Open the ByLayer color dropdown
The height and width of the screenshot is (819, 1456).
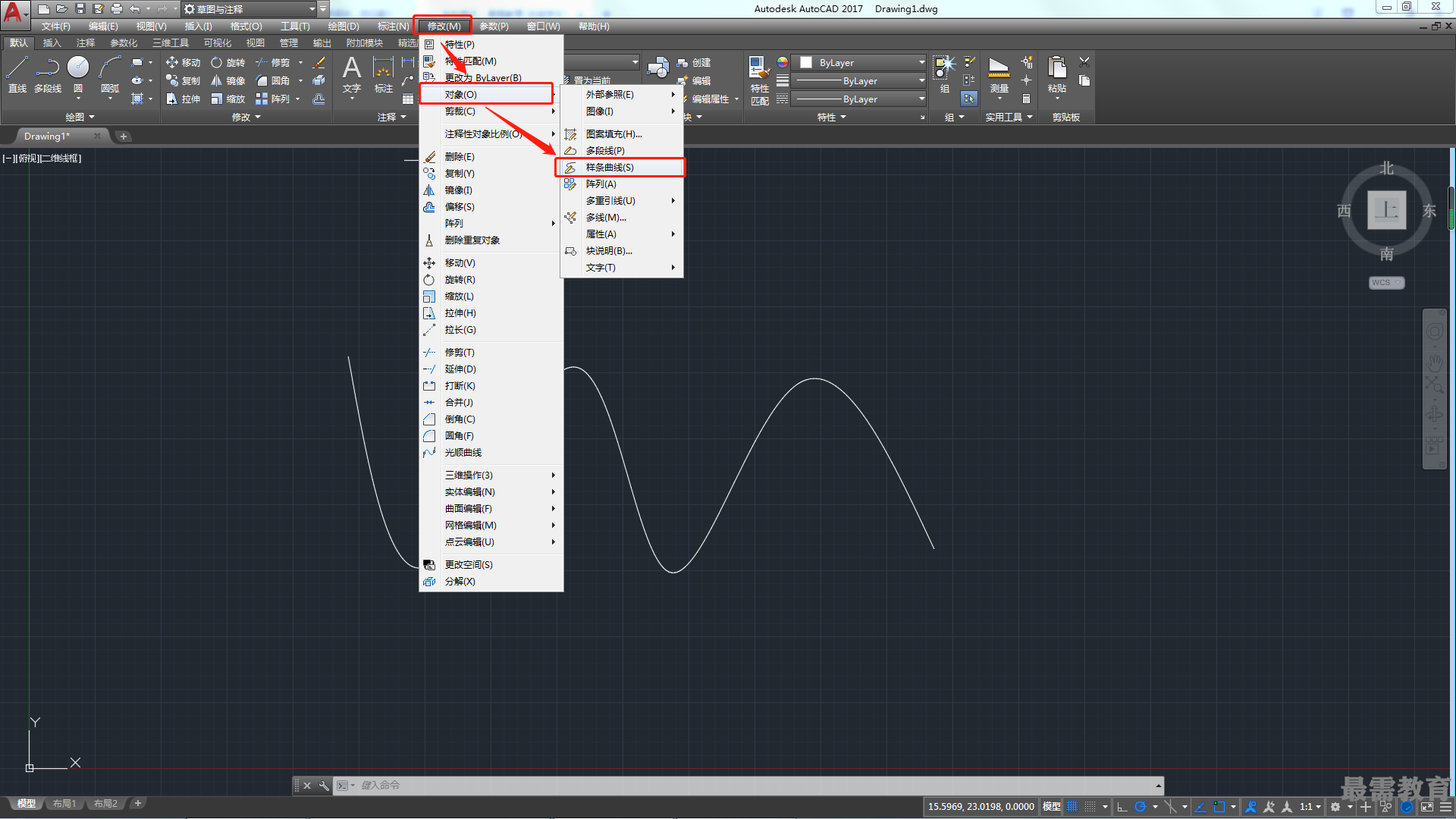(861, 62)
